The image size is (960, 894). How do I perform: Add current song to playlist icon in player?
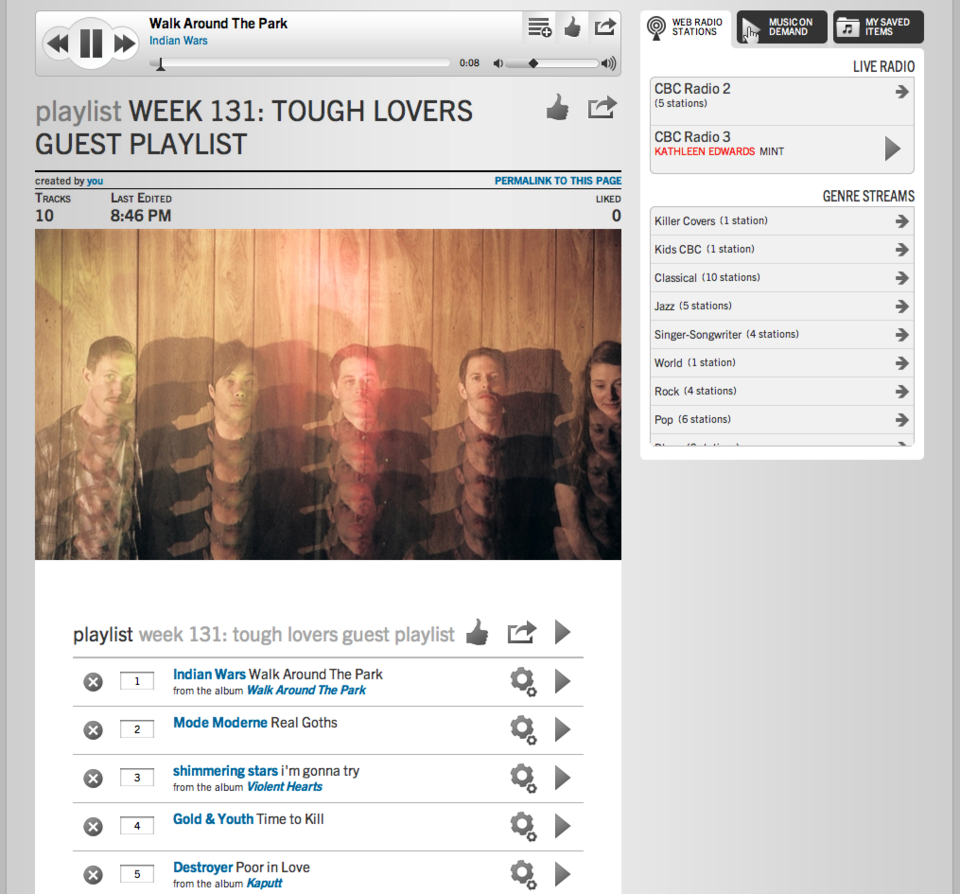pyautogui.click(x=539, y=27)
